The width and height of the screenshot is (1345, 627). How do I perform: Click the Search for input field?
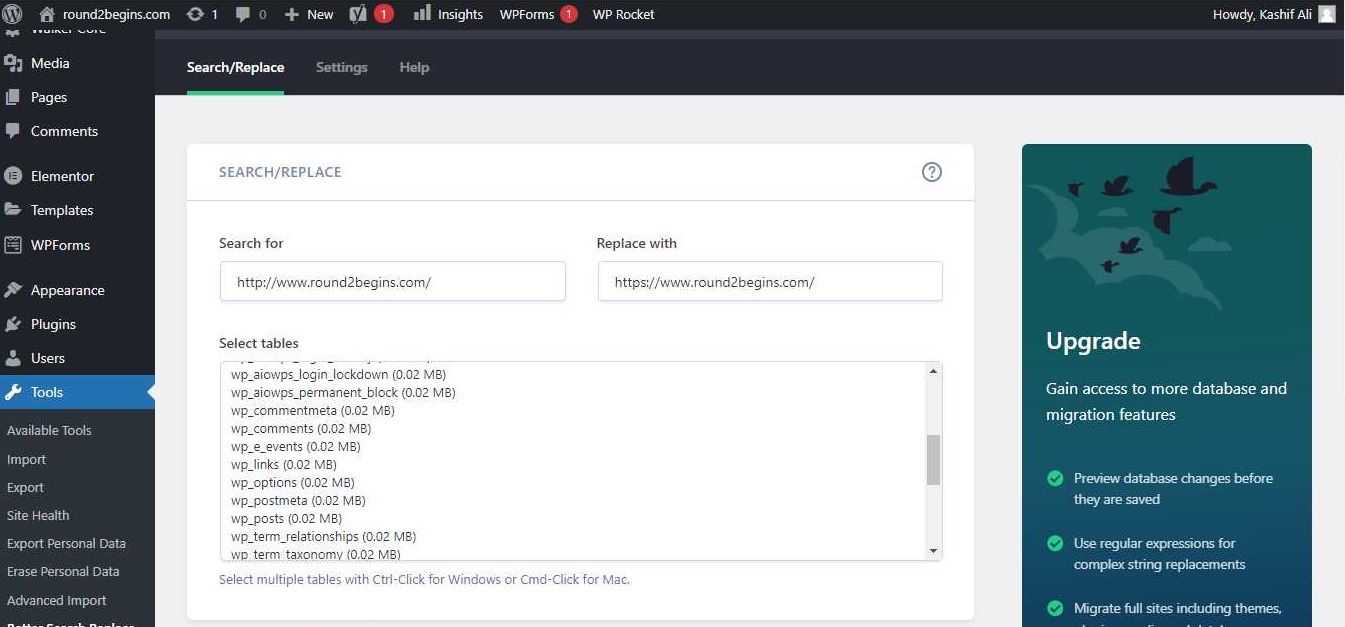pyautogui.click(x=392, y=282)
